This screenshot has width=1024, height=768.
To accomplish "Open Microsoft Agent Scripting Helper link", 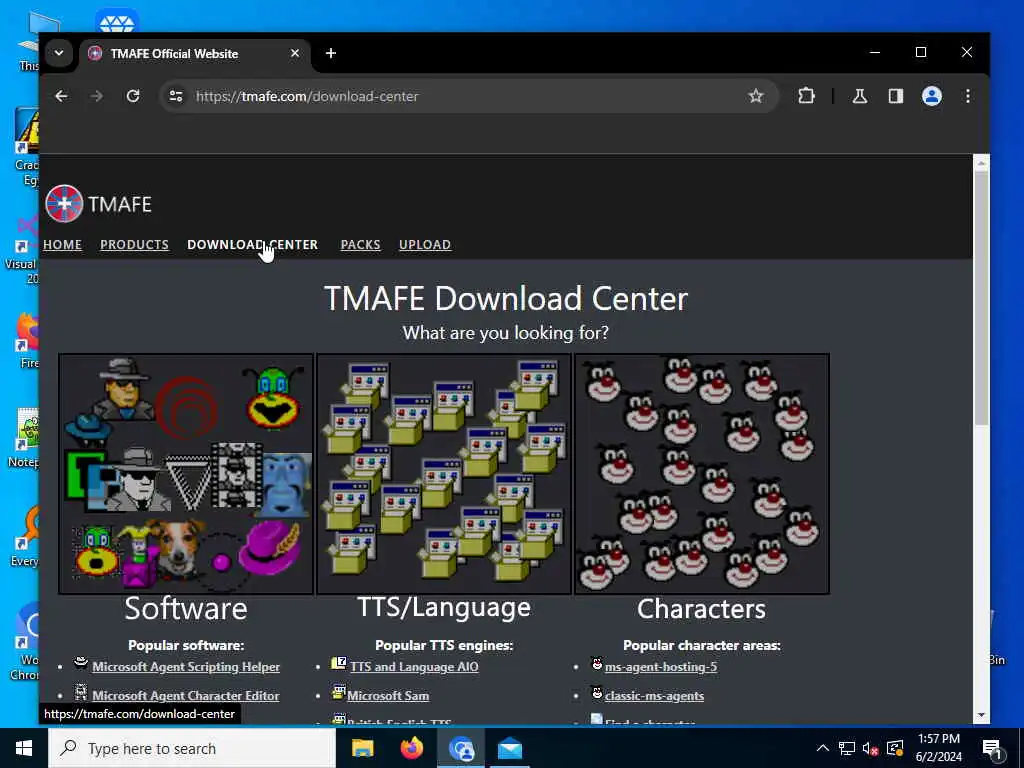I will (x=186, y=667).
